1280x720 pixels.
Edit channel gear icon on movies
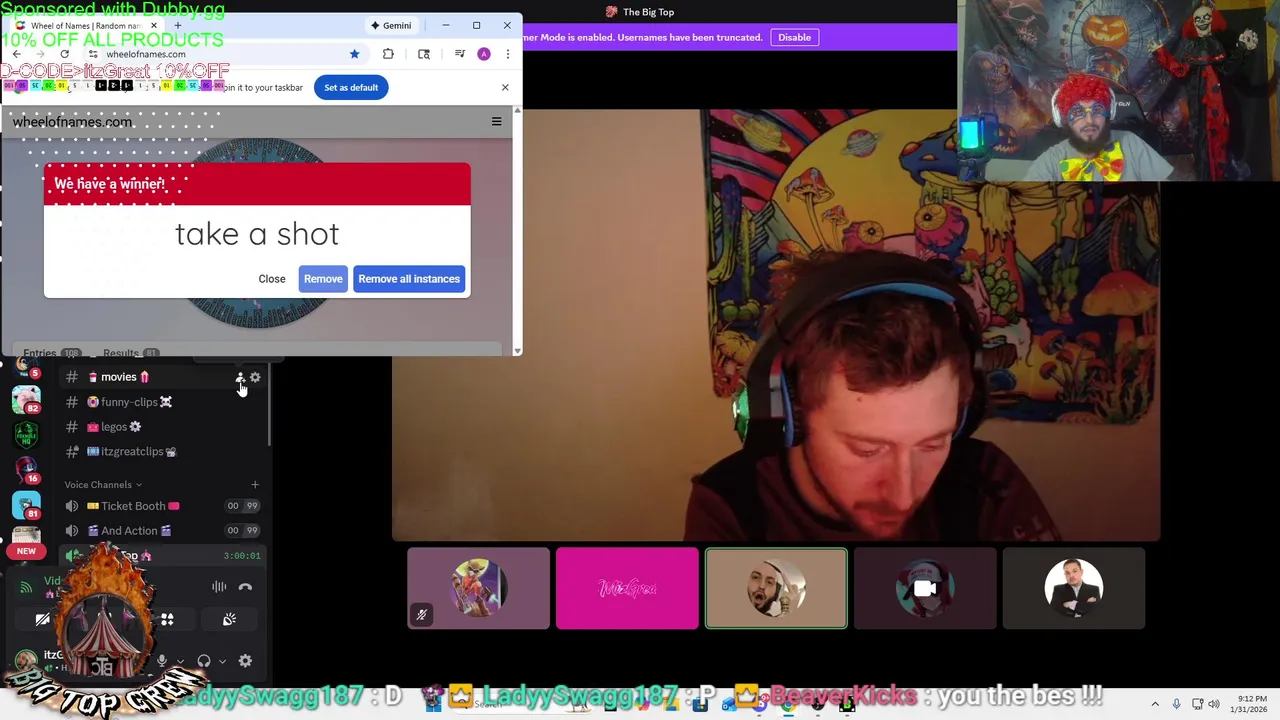pyautogui.click(x=255, y=377)
